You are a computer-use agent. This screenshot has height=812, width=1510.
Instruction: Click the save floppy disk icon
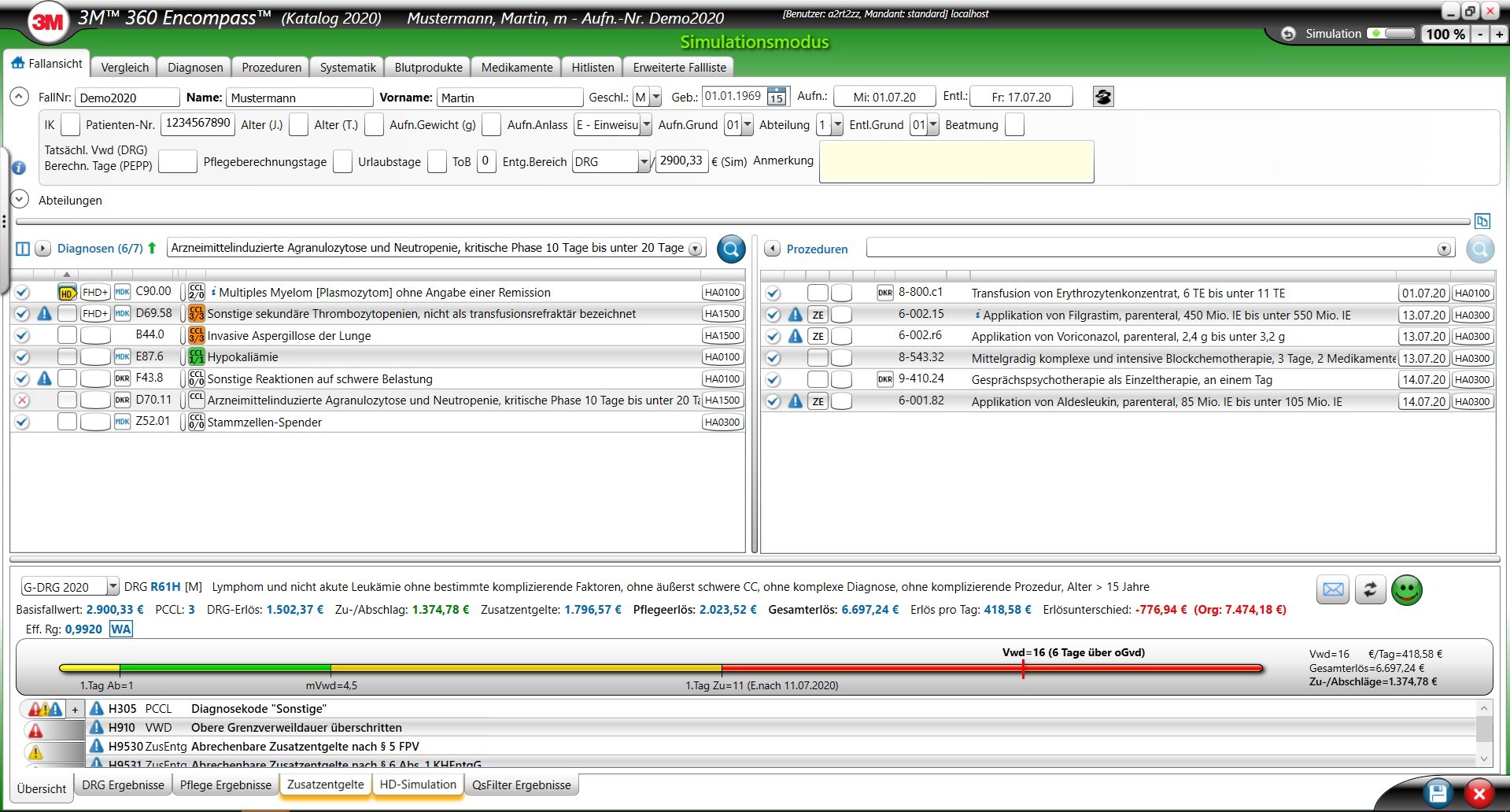(x=1438, y=793)
